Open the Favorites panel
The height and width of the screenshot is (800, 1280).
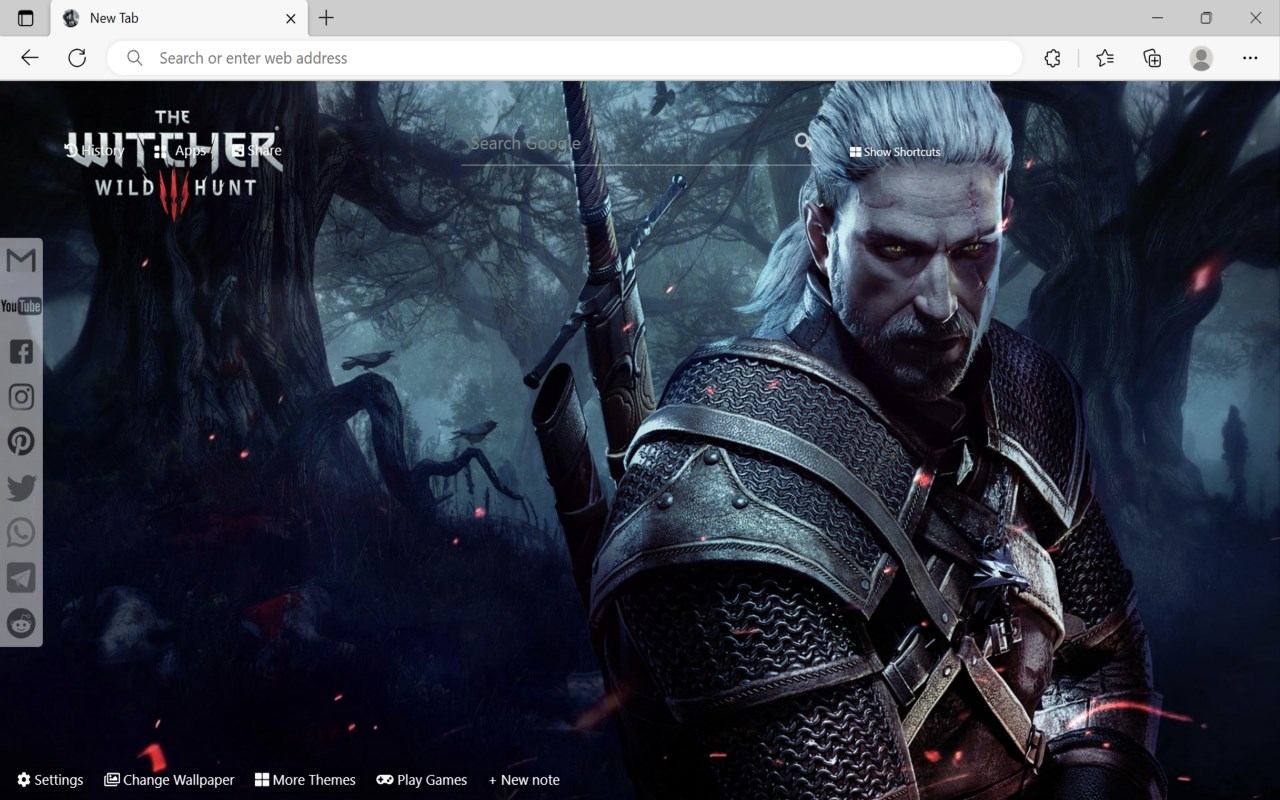(1104, 58)
